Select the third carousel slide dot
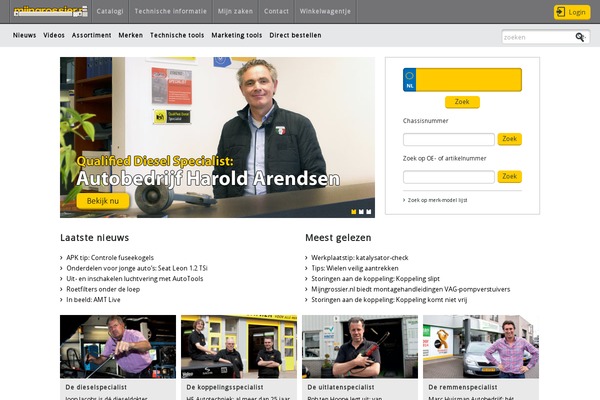The height and width of the screenshot is (400, 600). 368,212
